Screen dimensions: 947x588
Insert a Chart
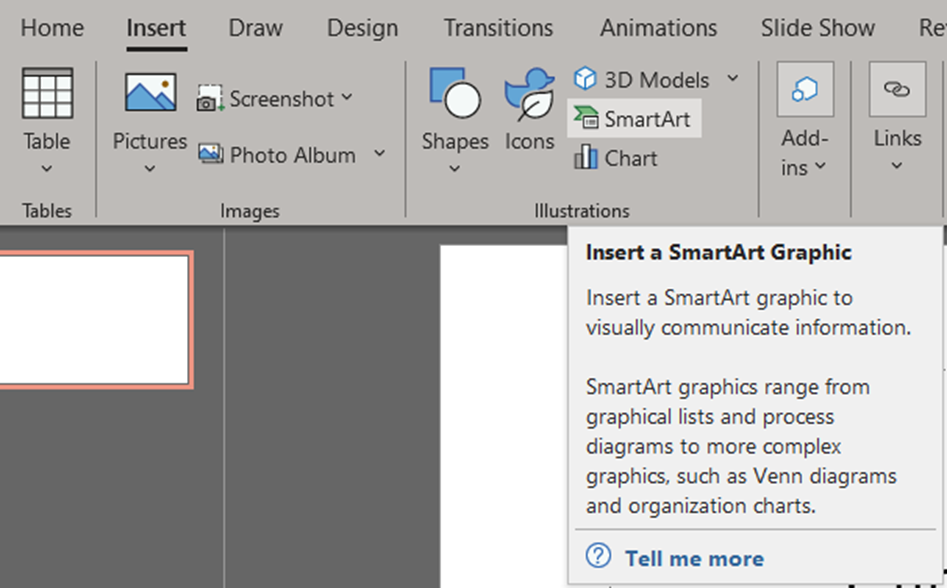[x=615, y=158]
